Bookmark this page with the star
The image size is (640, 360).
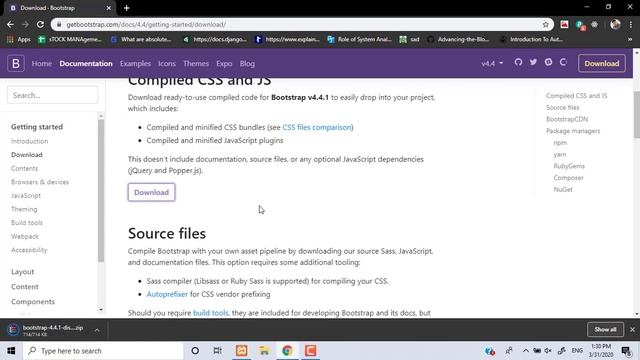coord(546,24)
